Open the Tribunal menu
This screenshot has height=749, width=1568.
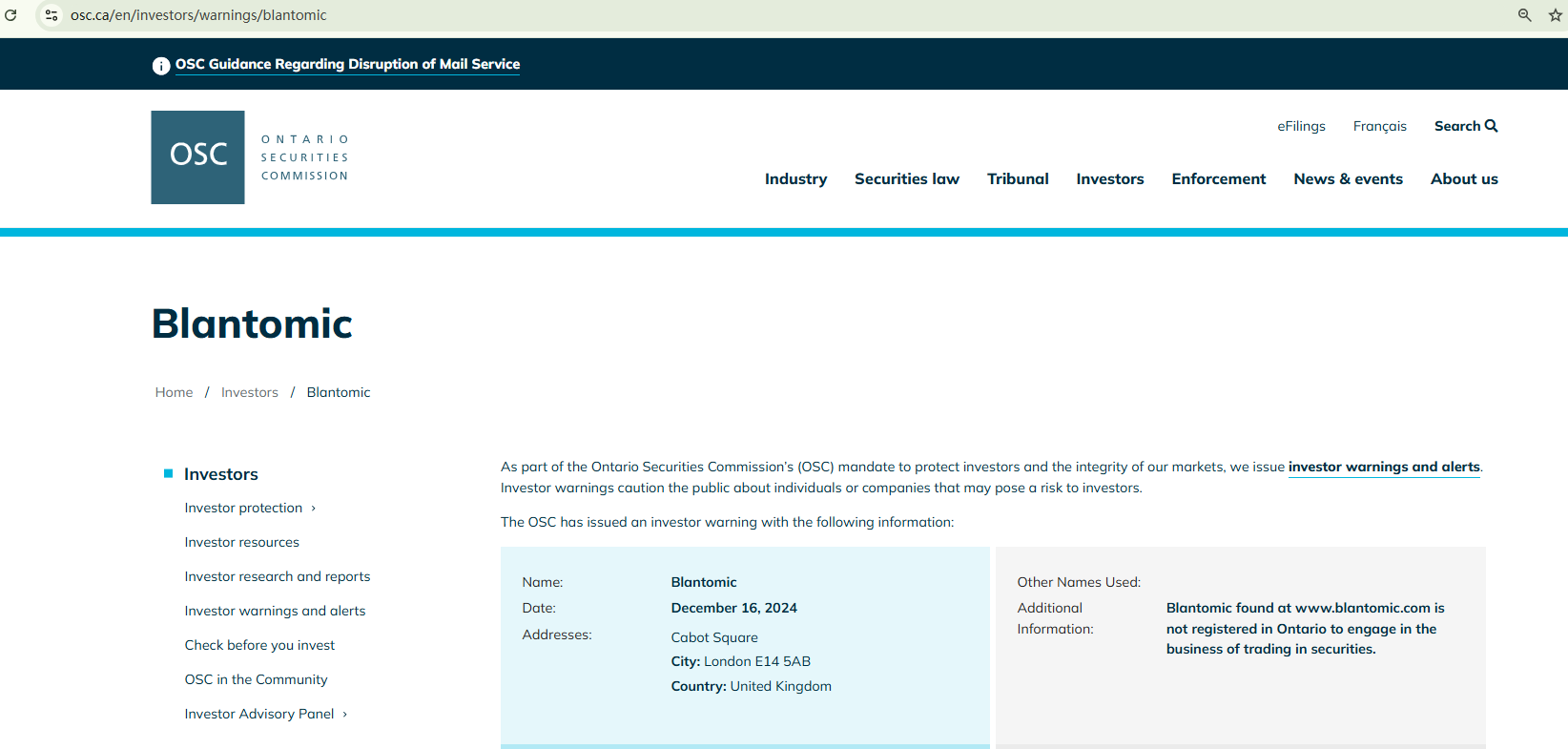[x=1018, y=179]
